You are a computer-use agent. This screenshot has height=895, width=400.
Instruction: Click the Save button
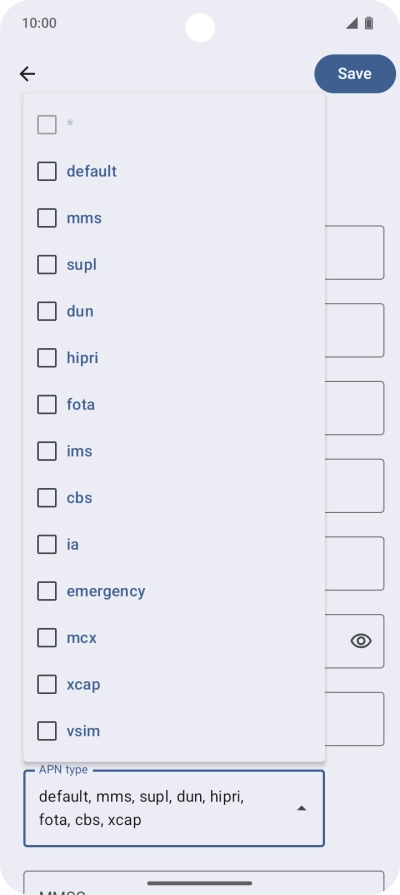pos(355,74)
